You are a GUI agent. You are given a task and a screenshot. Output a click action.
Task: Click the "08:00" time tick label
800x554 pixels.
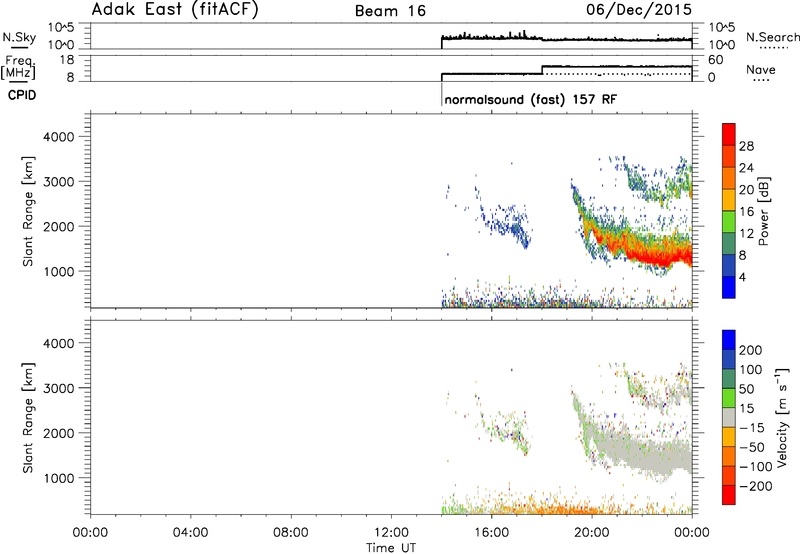[x=291, y=533]
